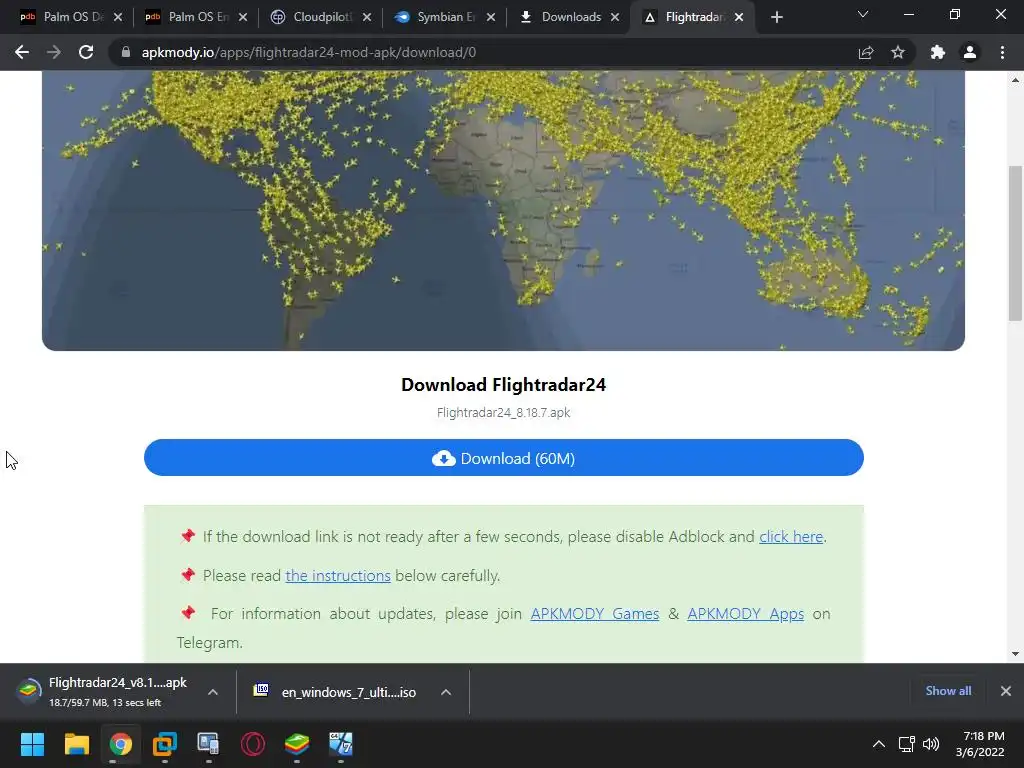This screenshot has width=1024, height=768.
Task: Close the Downloads tab
Action: pos(615,18)
